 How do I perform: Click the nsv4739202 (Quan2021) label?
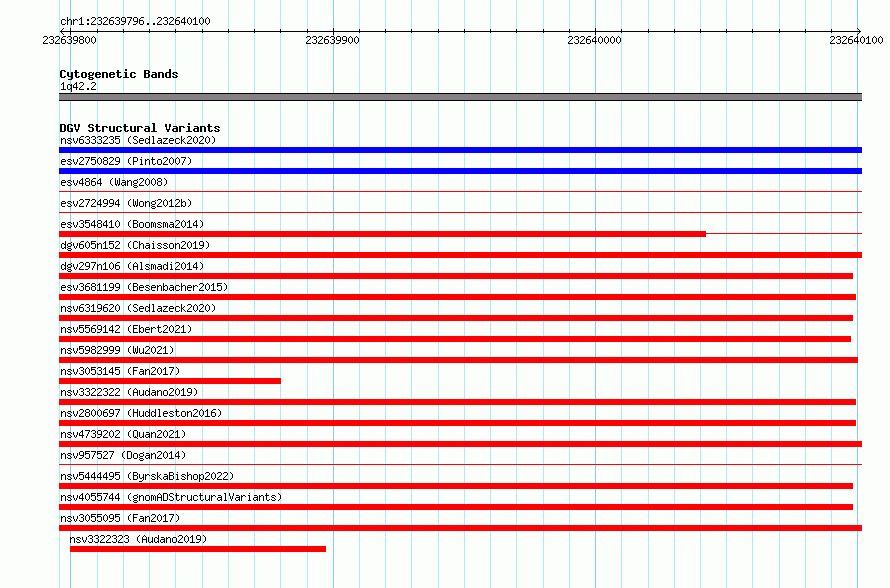click(x=123, y=434)
